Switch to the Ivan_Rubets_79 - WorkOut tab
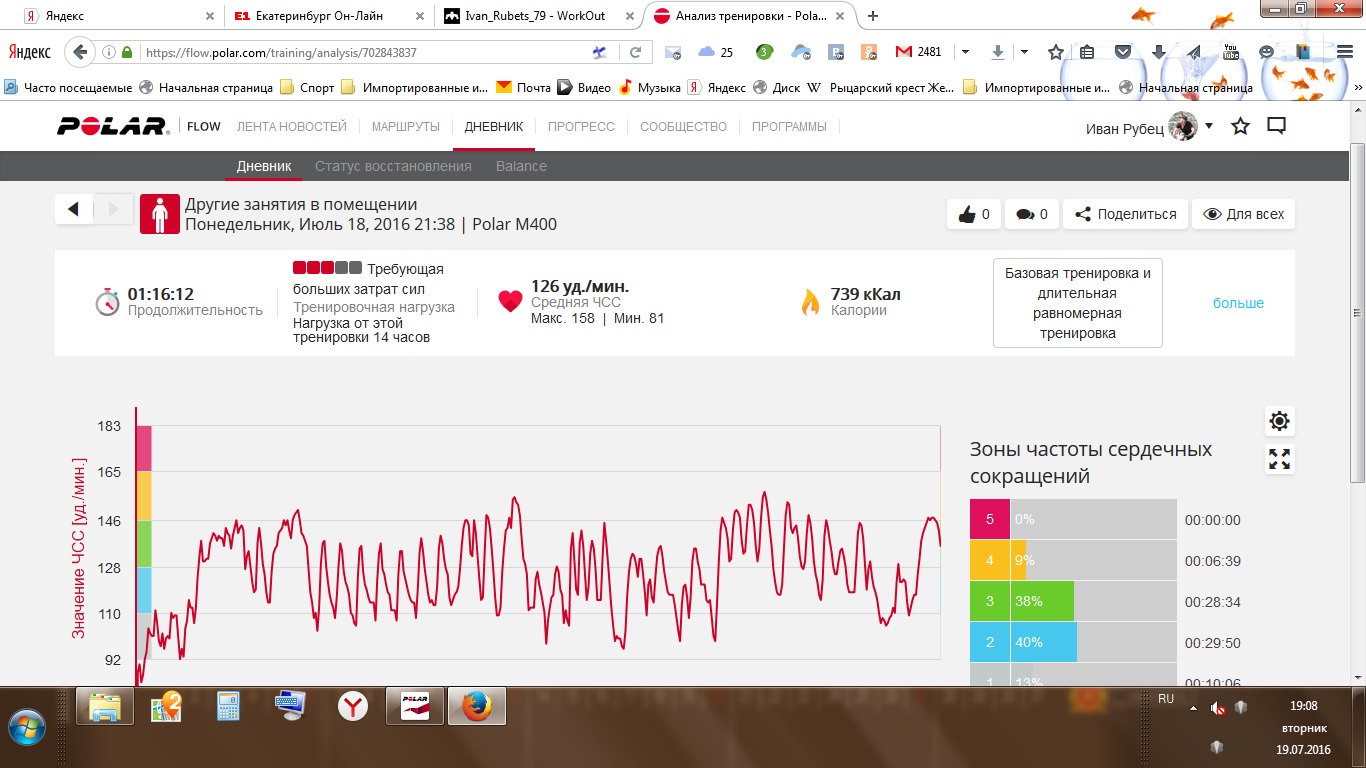Viewport: 1366px width, 768px height. point(539,16)
